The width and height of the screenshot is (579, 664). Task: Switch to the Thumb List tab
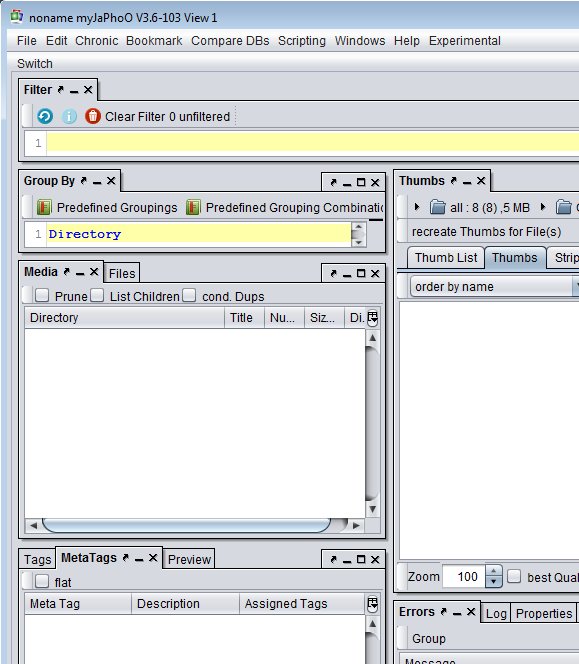pyautogui.click(x=446, y=257)
